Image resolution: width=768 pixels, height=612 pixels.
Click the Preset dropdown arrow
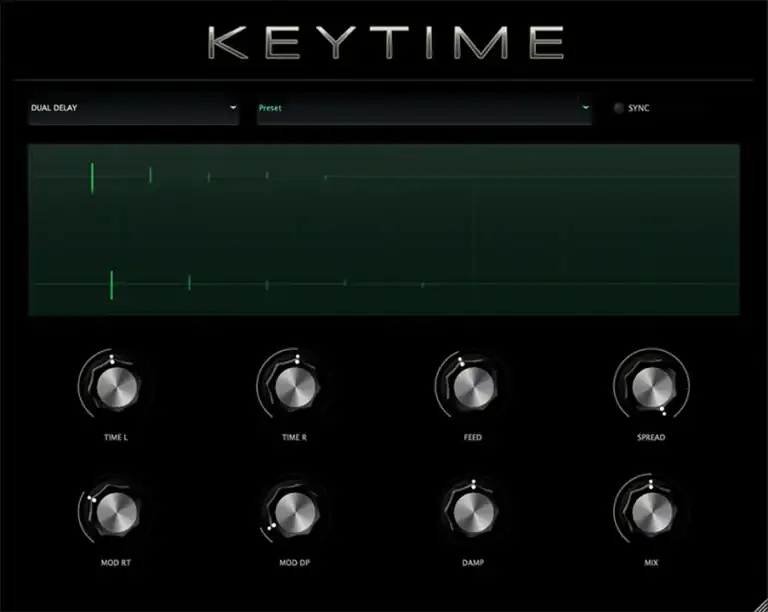585,108
